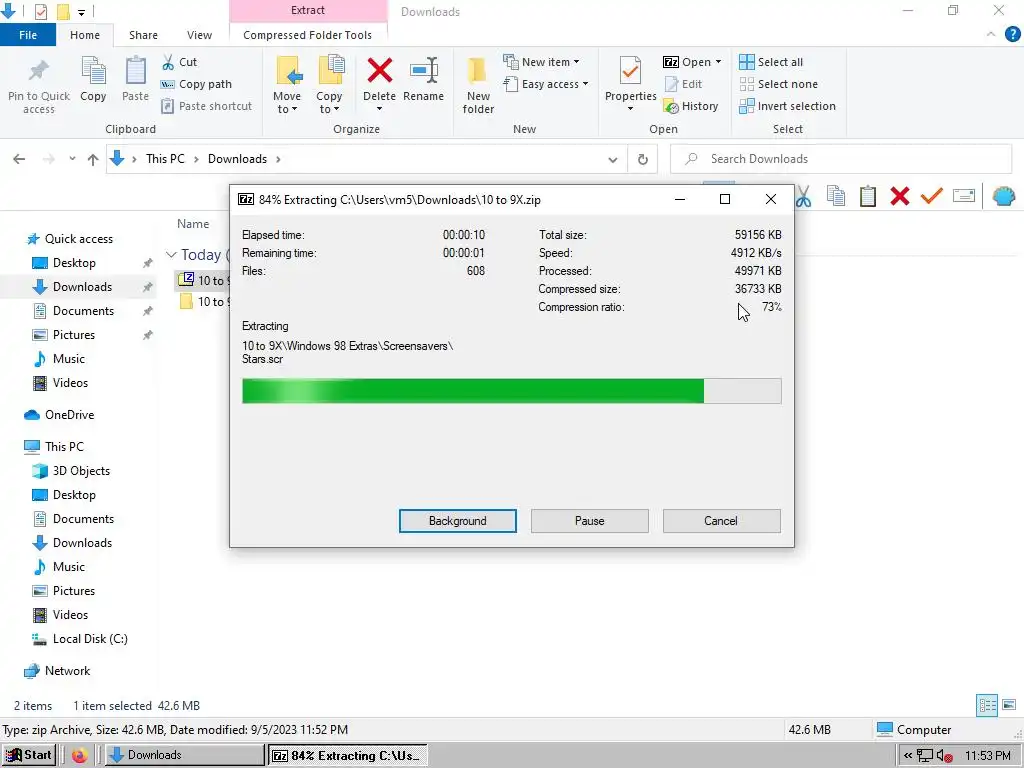
Task: Pause the 7-Zip extraction
Action: click(590, 521)
